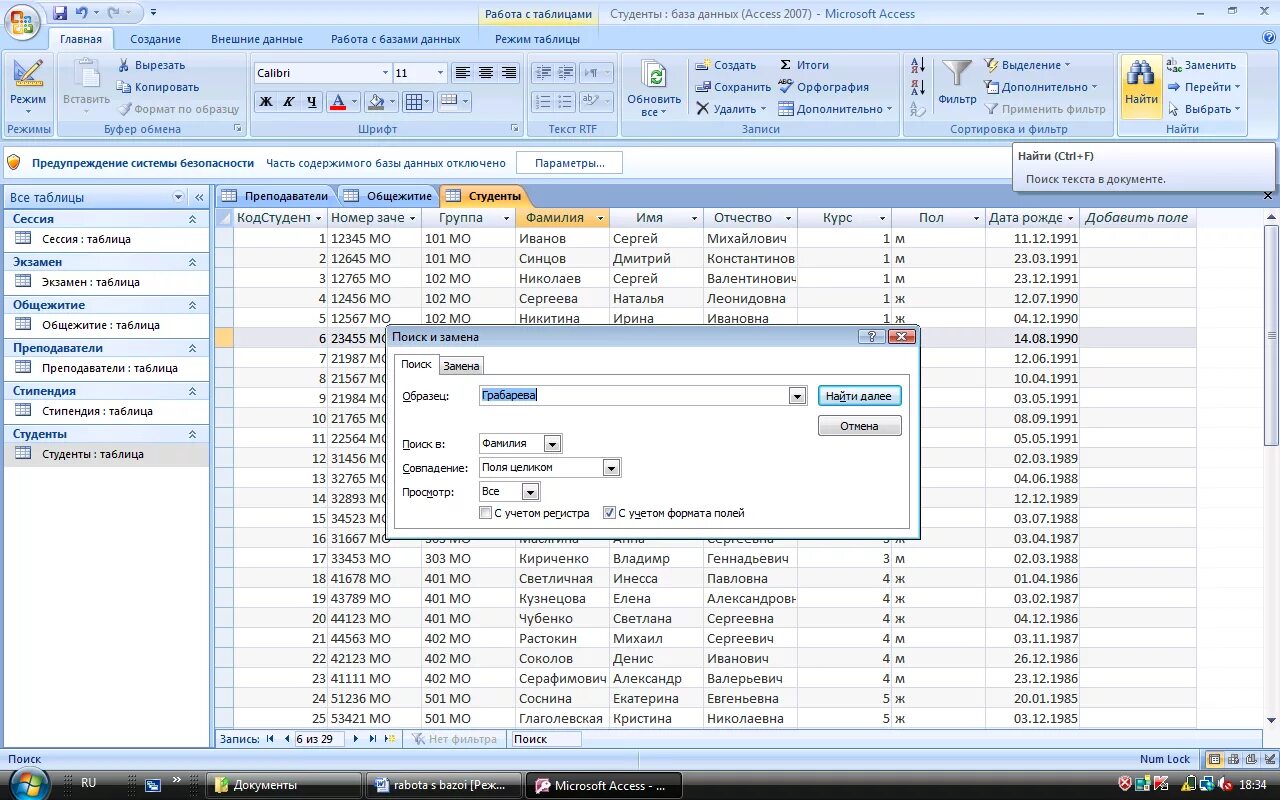Image resolution: width=1280 pixels, height=800 pixels.
Task: Apply bold formatting (Ж)
Action: click(266, 101)
